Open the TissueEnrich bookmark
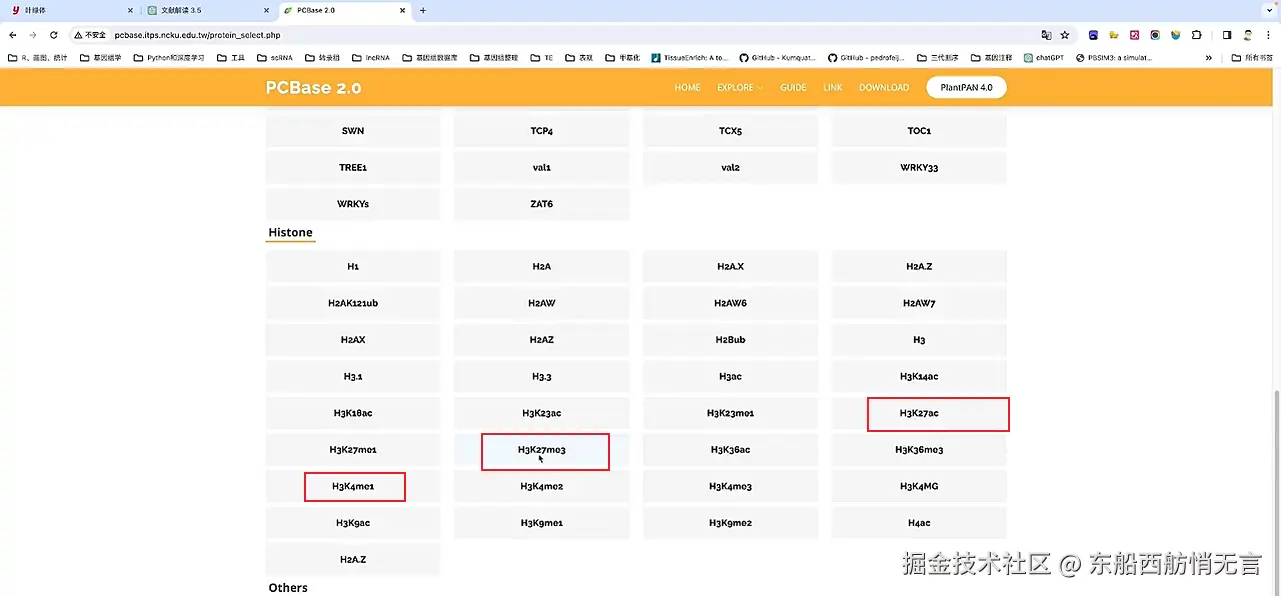1281x596 pixels. tap(689, 58)
